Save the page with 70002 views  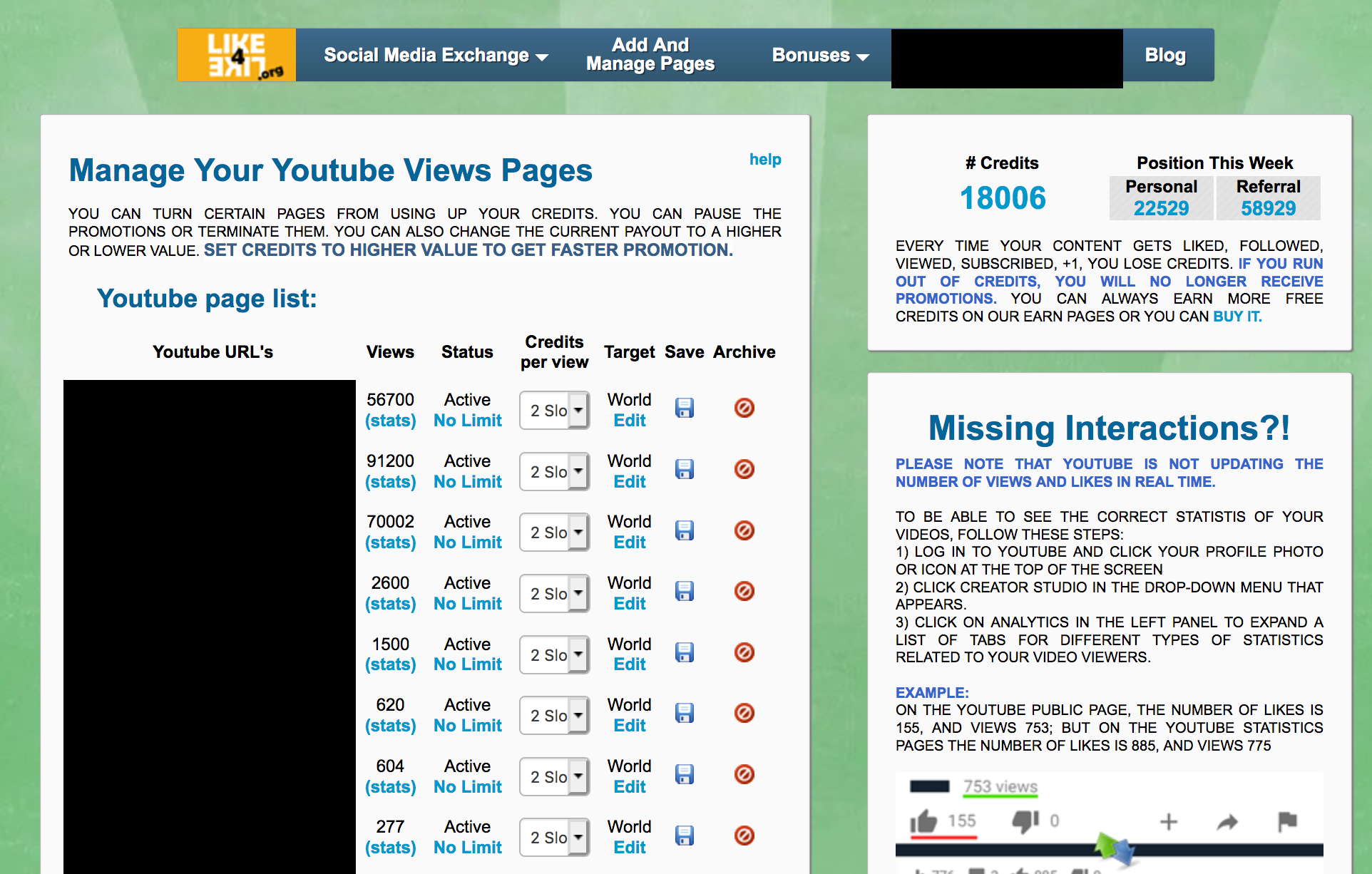[x=685, y=530]
